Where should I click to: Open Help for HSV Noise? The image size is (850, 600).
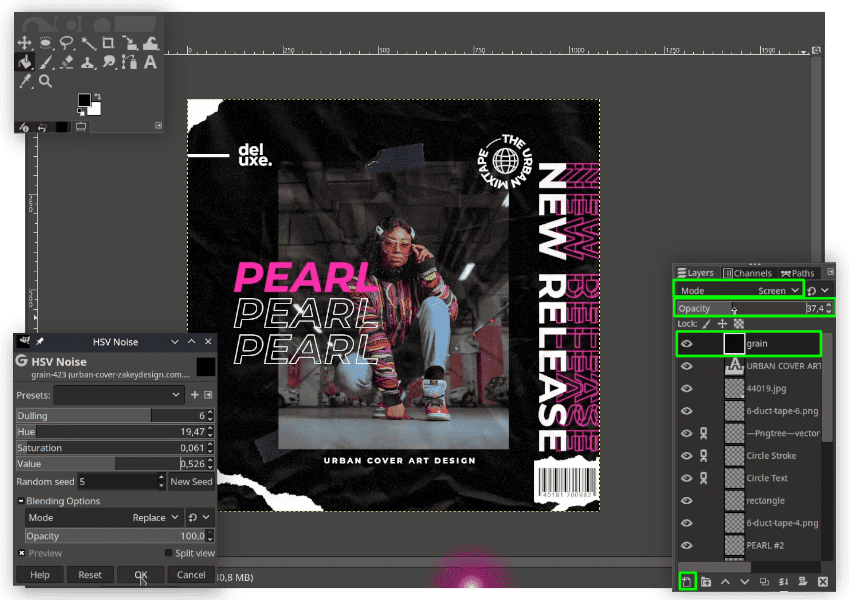point(40,575)
